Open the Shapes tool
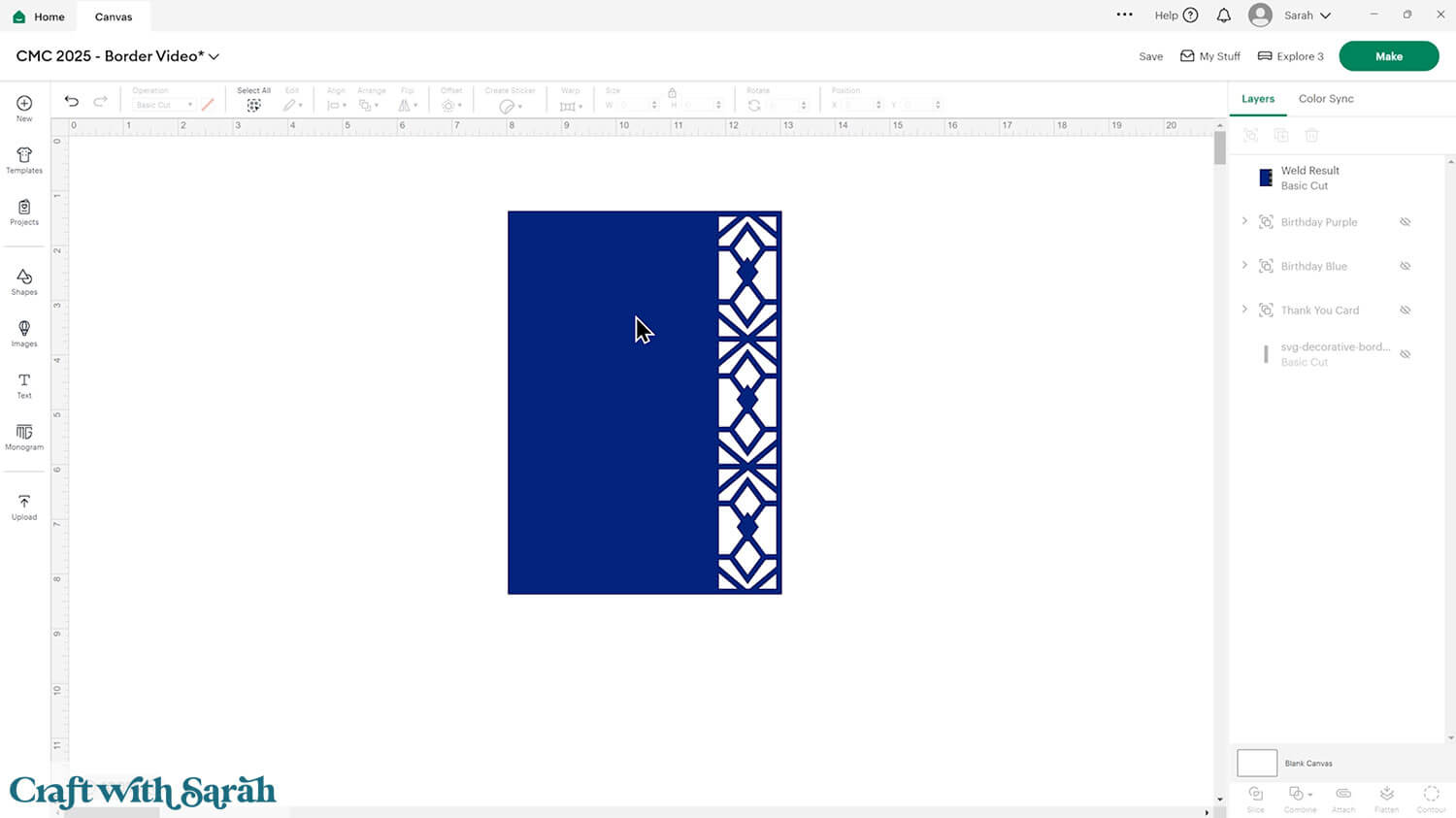1456x818 pixels. click(x=24, y=281)
